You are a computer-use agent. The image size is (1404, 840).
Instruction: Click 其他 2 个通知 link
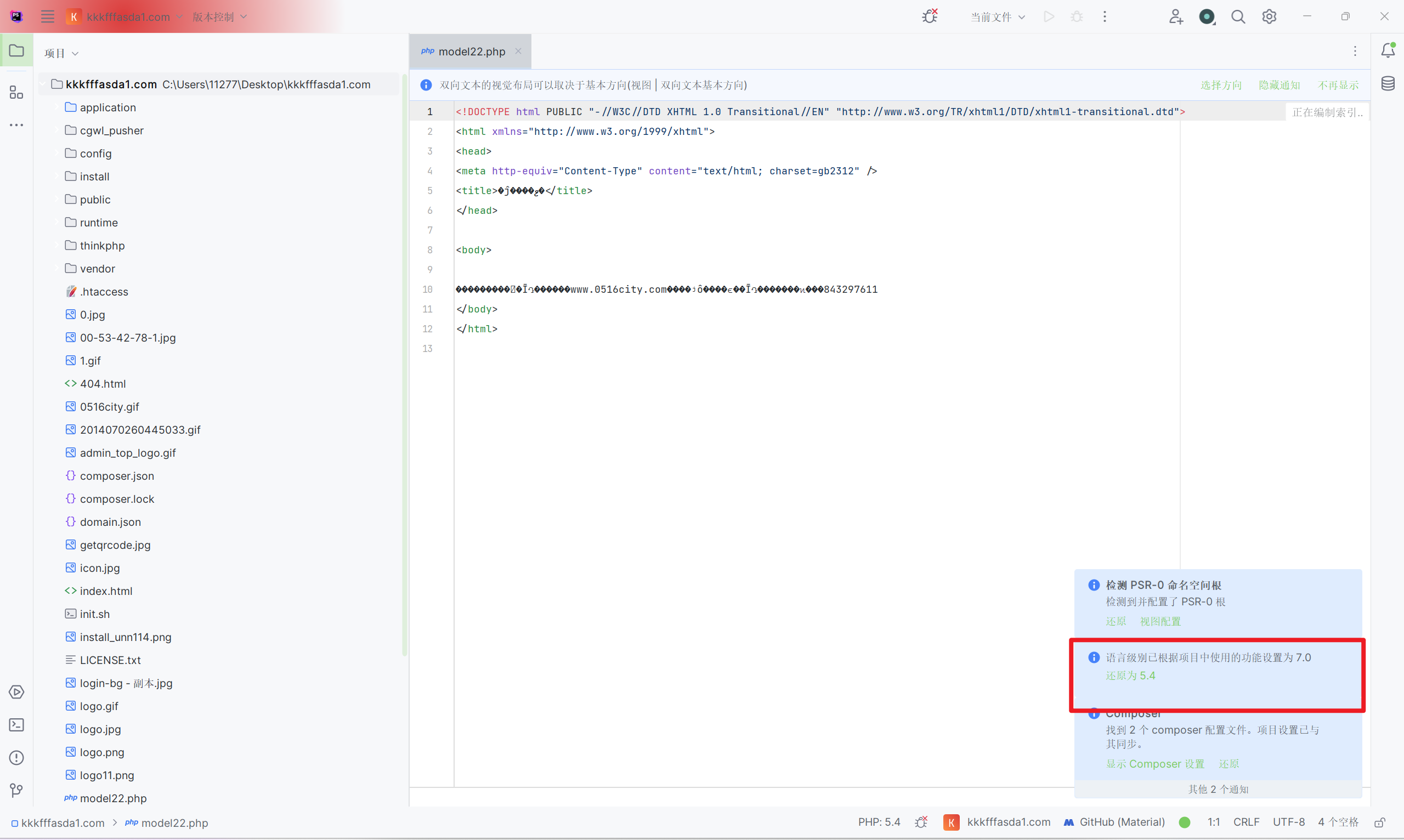pyautogui.click(x=1218, y=789)
